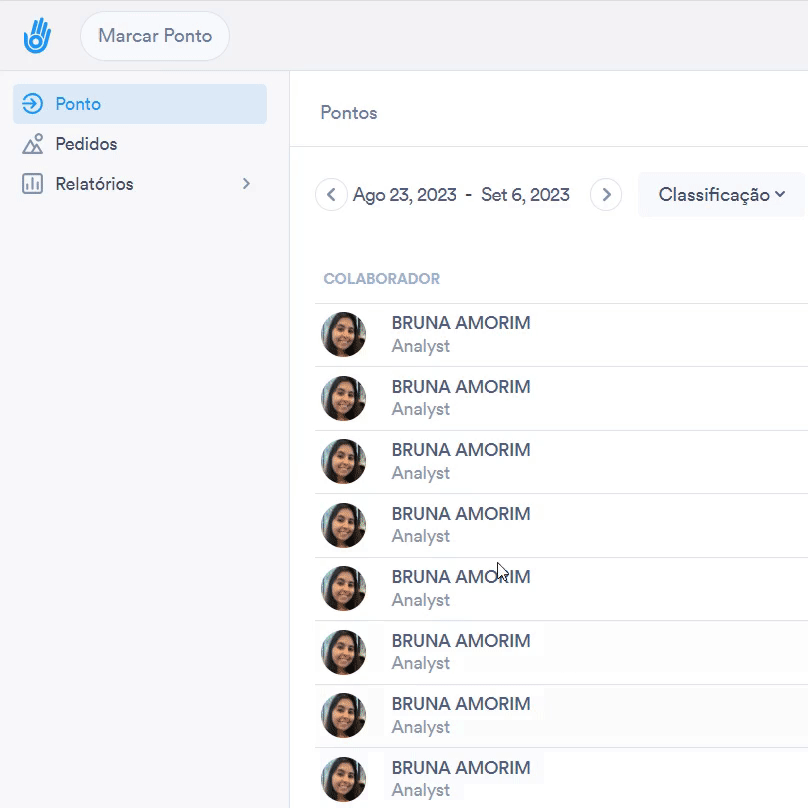Open the Pedidos section label

tap(86, 144)
